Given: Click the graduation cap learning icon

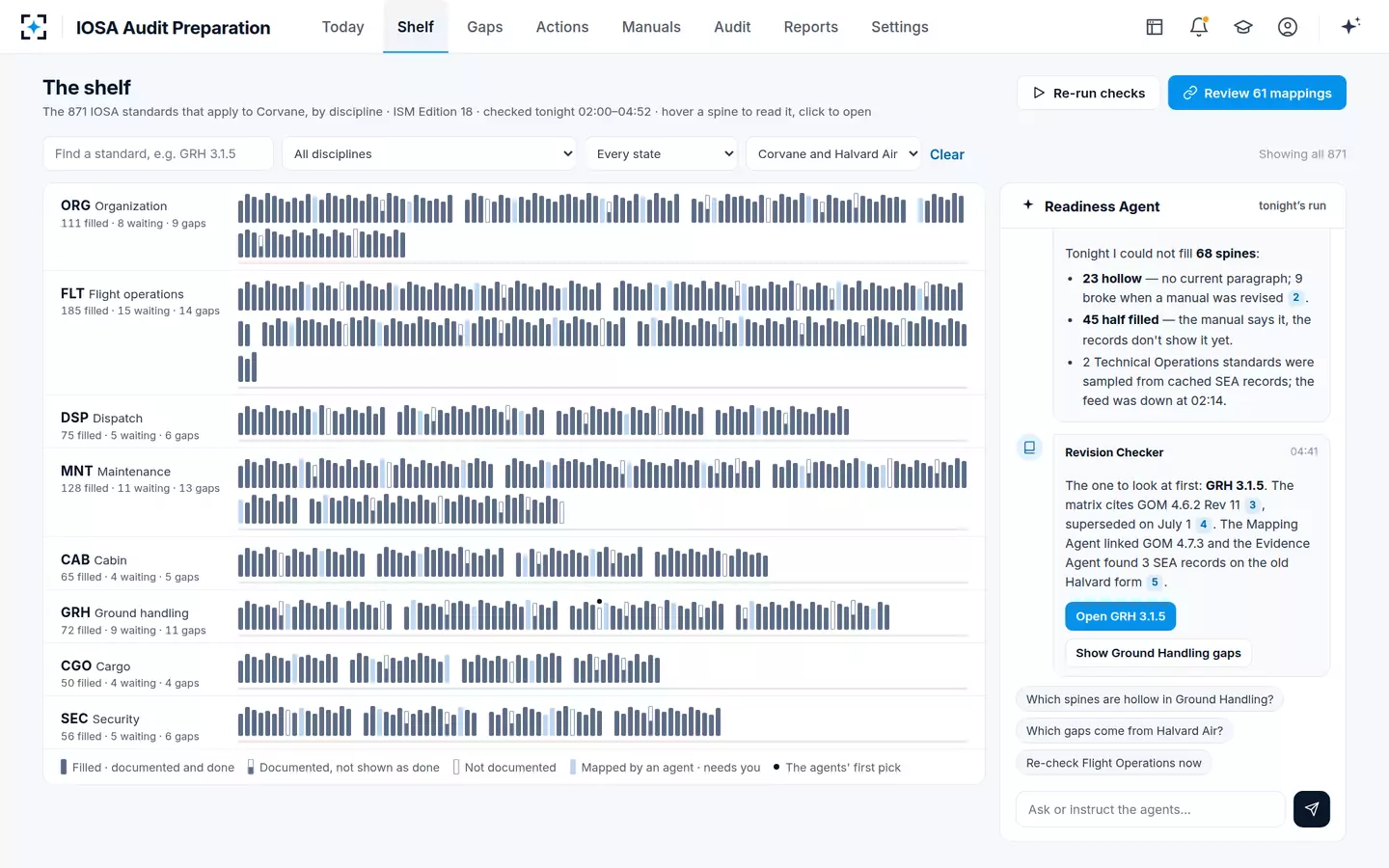Looking at the screenshot, I should 1243,27.
